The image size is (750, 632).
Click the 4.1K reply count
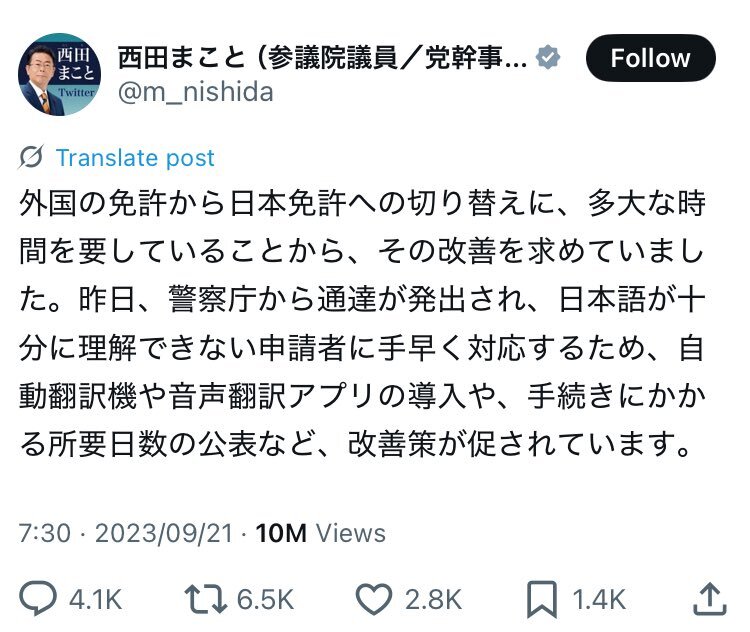tap(95, 600)
